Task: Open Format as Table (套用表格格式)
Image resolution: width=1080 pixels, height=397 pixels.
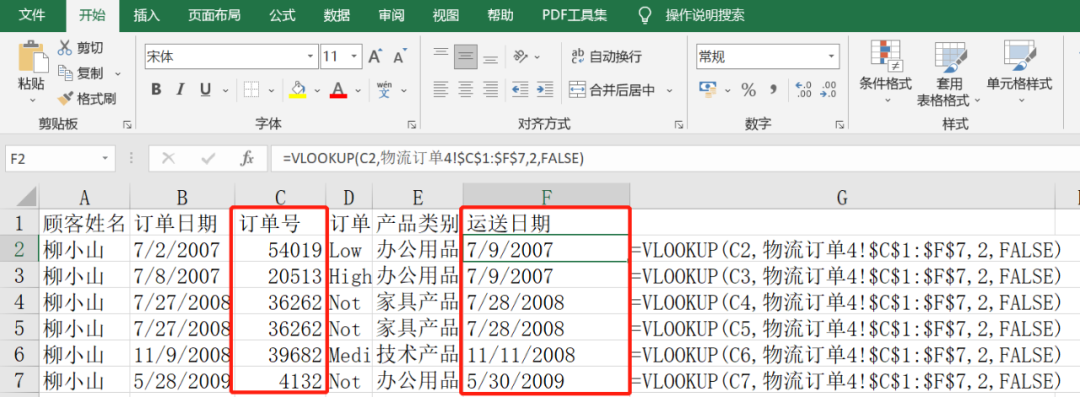Action: tap(948, 74)
